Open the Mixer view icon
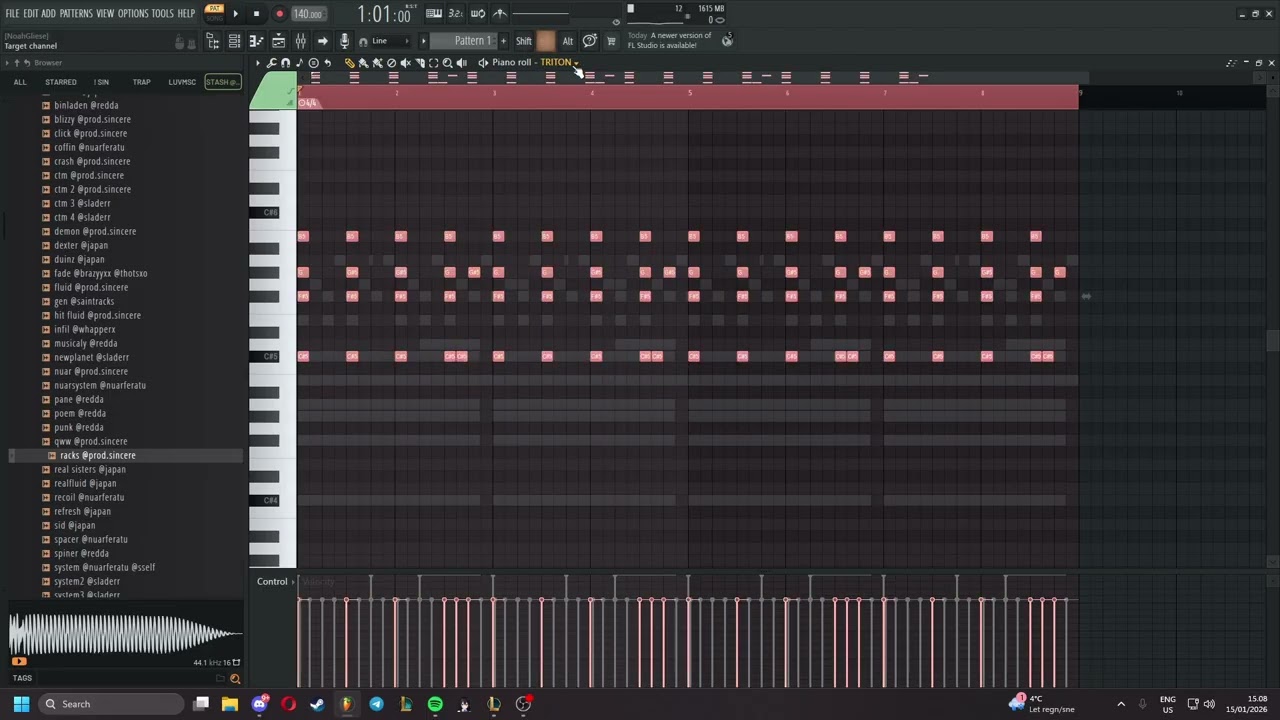1280x720 pixels. pos(300,41)
